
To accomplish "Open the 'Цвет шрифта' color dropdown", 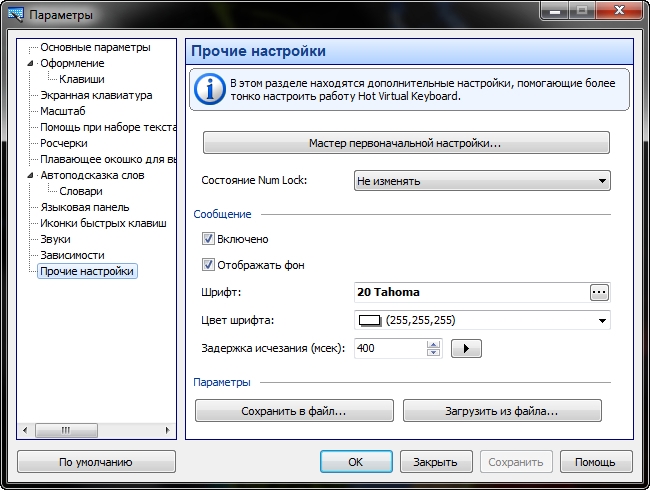I will (602, 320).
